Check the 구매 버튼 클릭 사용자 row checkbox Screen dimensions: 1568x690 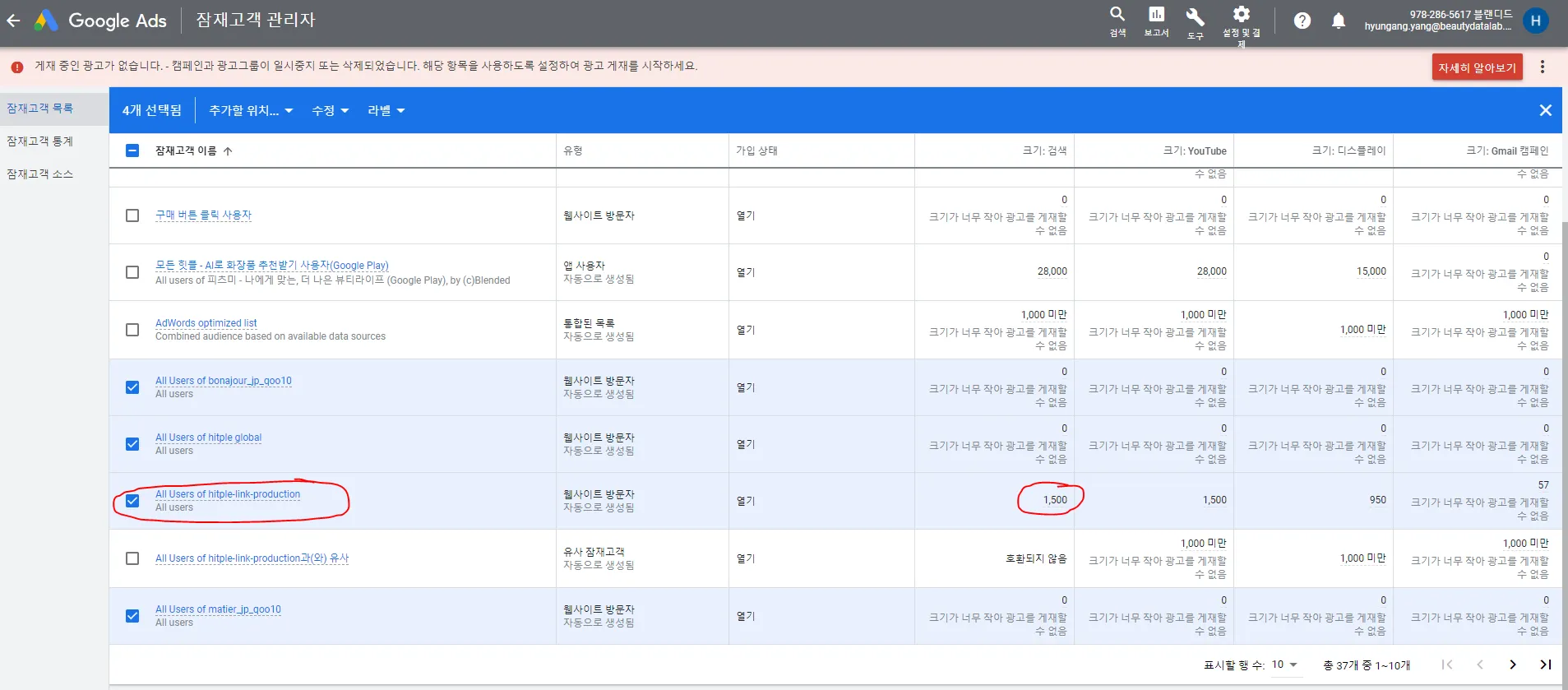coord(132,215)
